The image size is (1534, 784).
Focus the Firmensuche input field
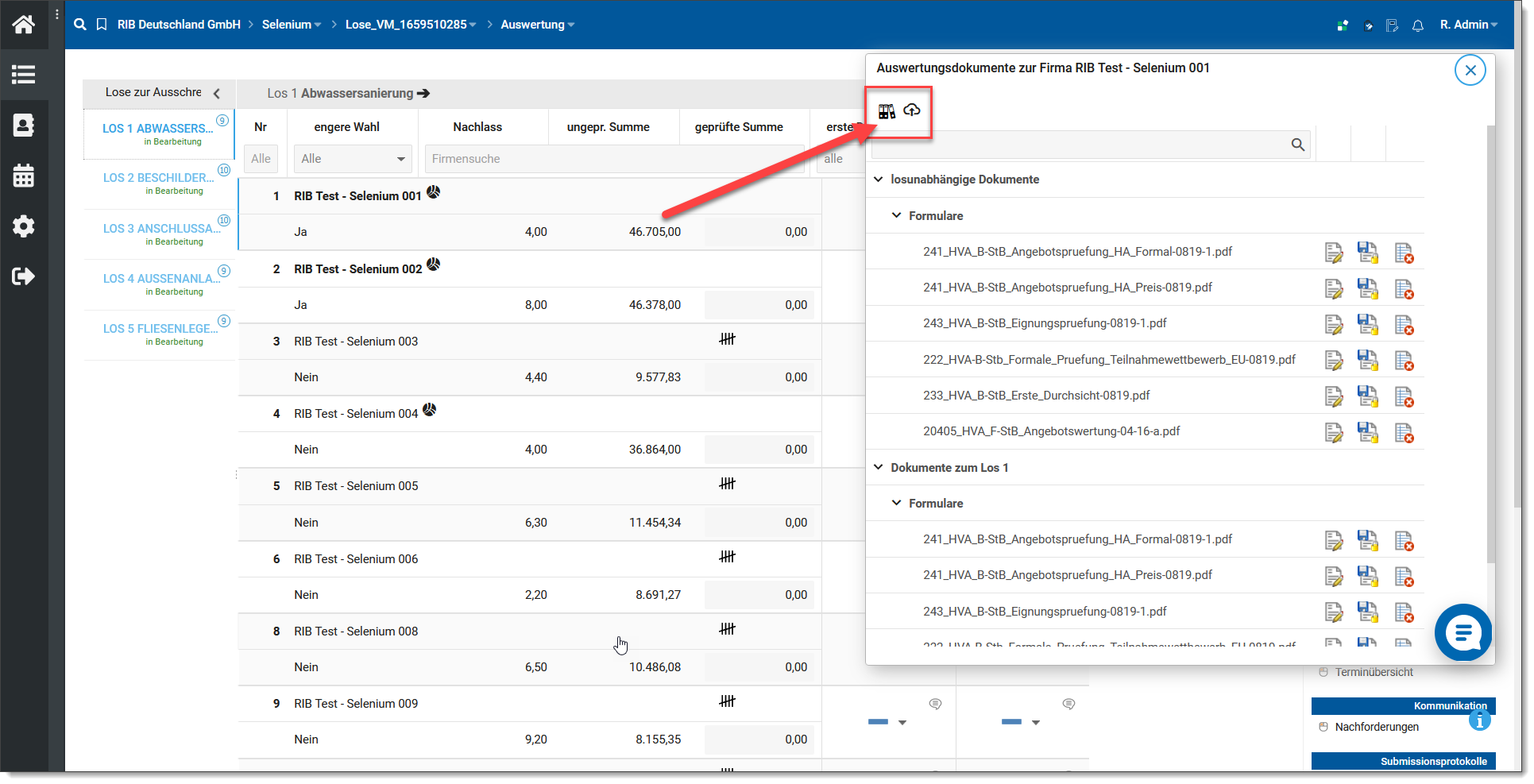(x=613, y=159)
